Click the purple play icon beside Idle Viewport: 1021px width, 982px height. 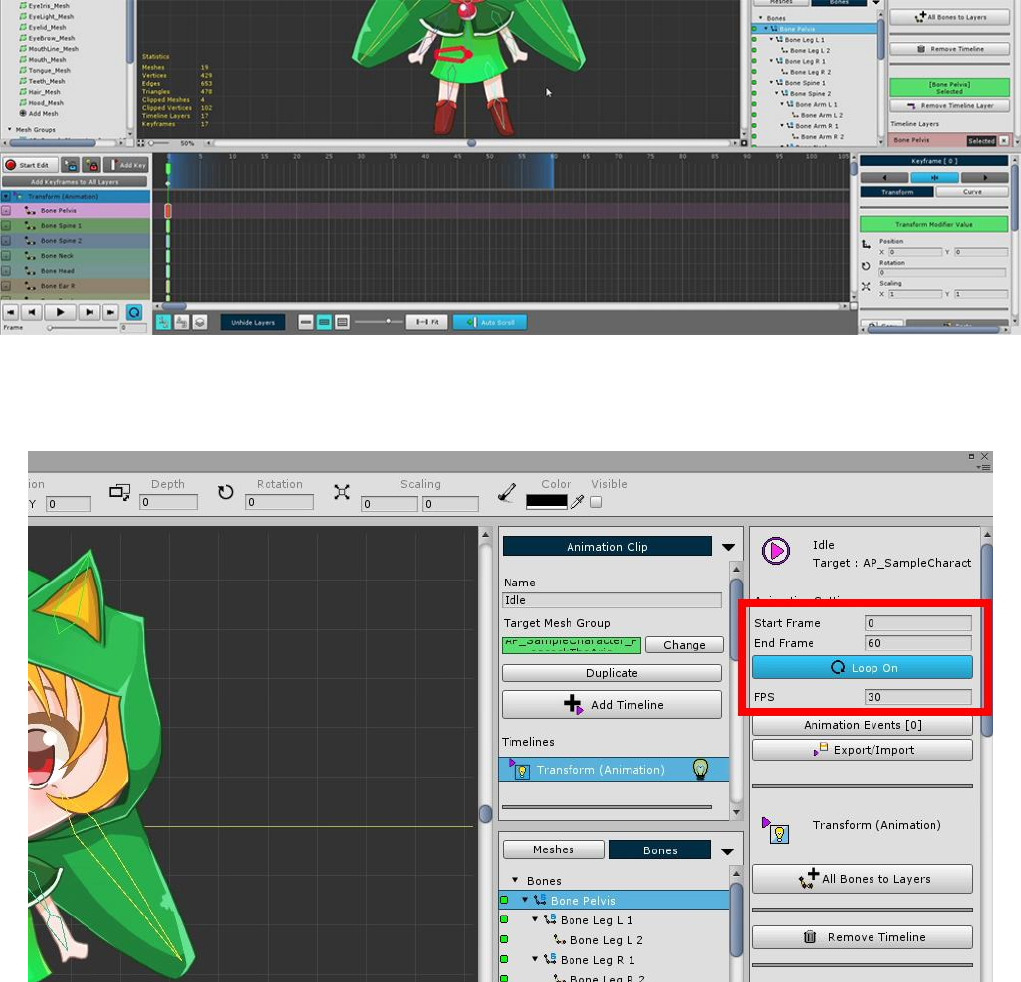[776, 552]
